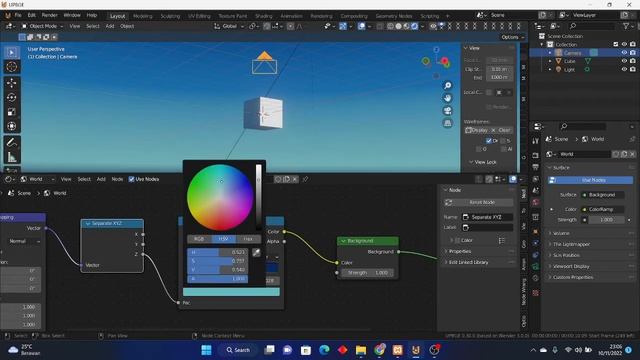Open the Global transform orientation dropdown
640x360 pixels.
pos(229,26)
